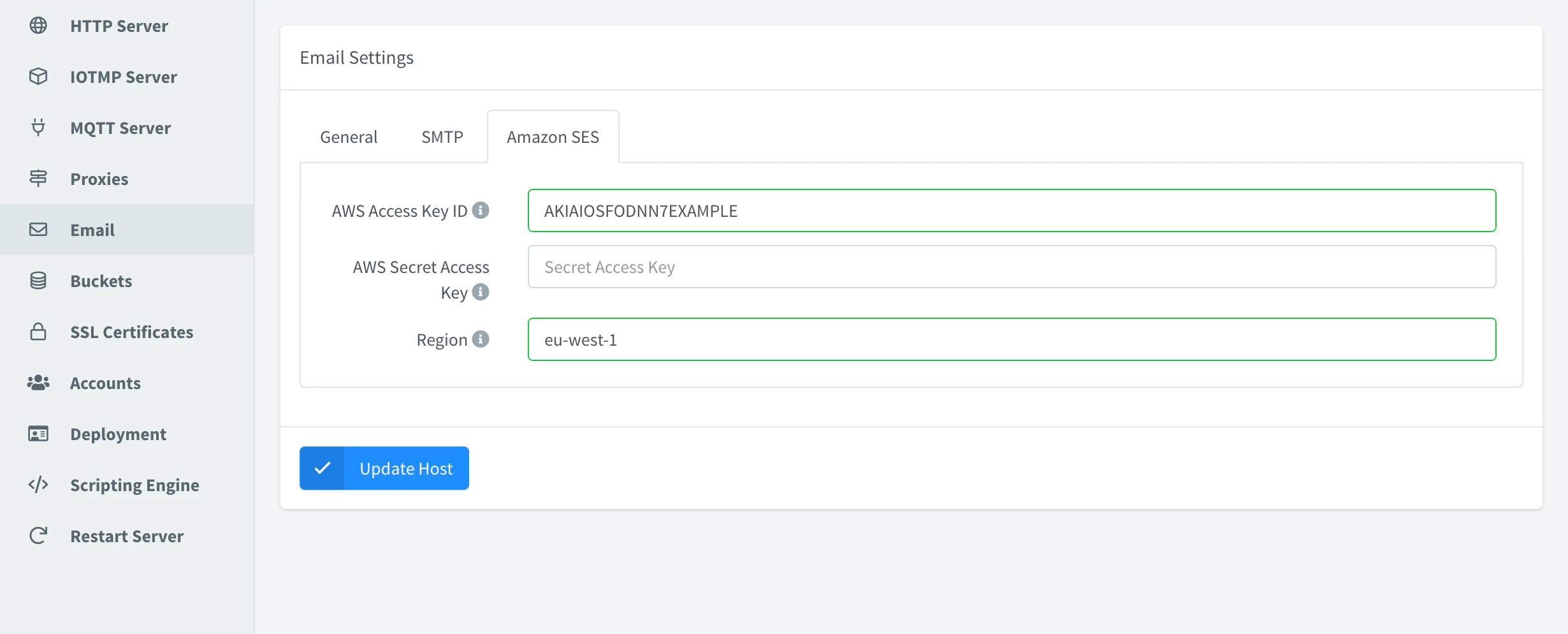
Task: Click the Email Settings heading
Action: pos(357,57)
